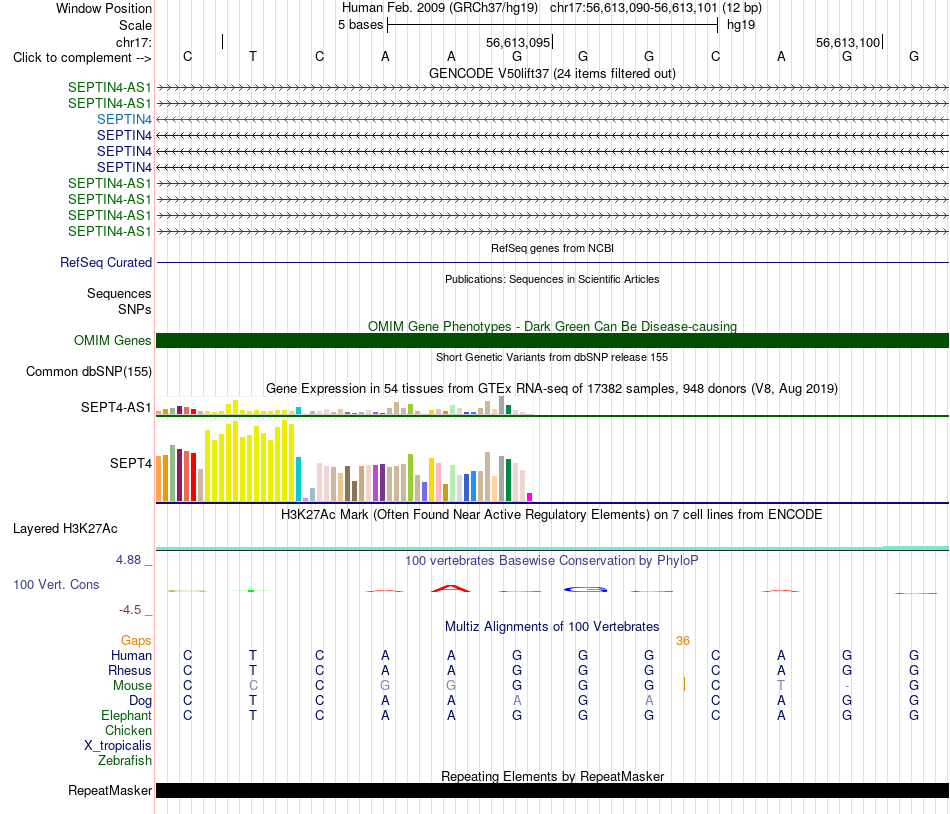
Task: Click the Common dbSNP(155) track label
Action: coord(89,371)
